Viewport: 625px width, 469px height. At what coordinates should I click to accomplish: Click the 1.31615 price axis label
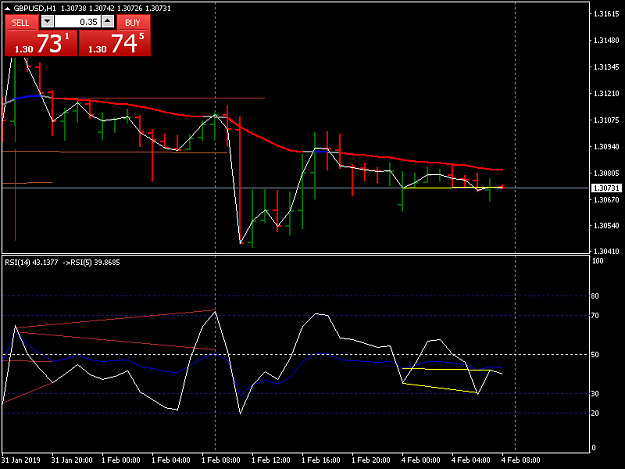pos(606,14)
